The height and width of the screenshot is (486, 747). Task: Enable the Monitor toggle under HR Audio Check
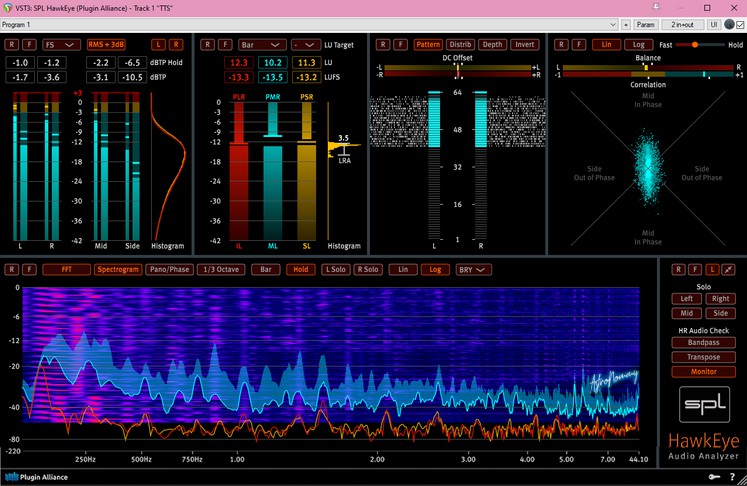704,372
